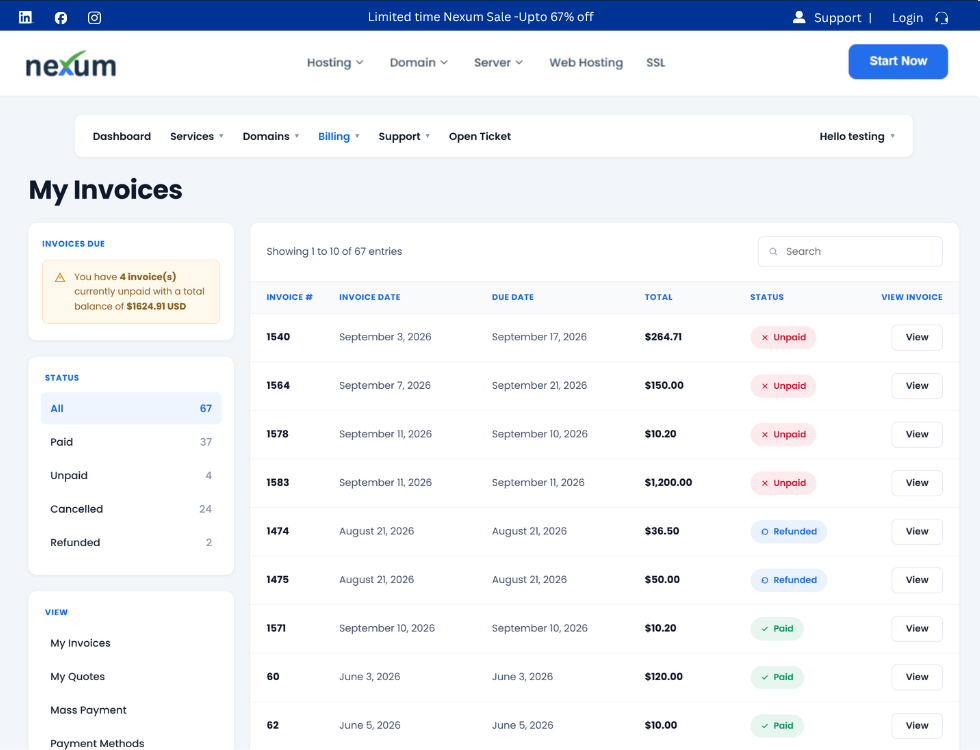Image resolution: width=980 pixels, height=750 pixels.
Task: Open the SSL nav link
Action: point(656,62)
